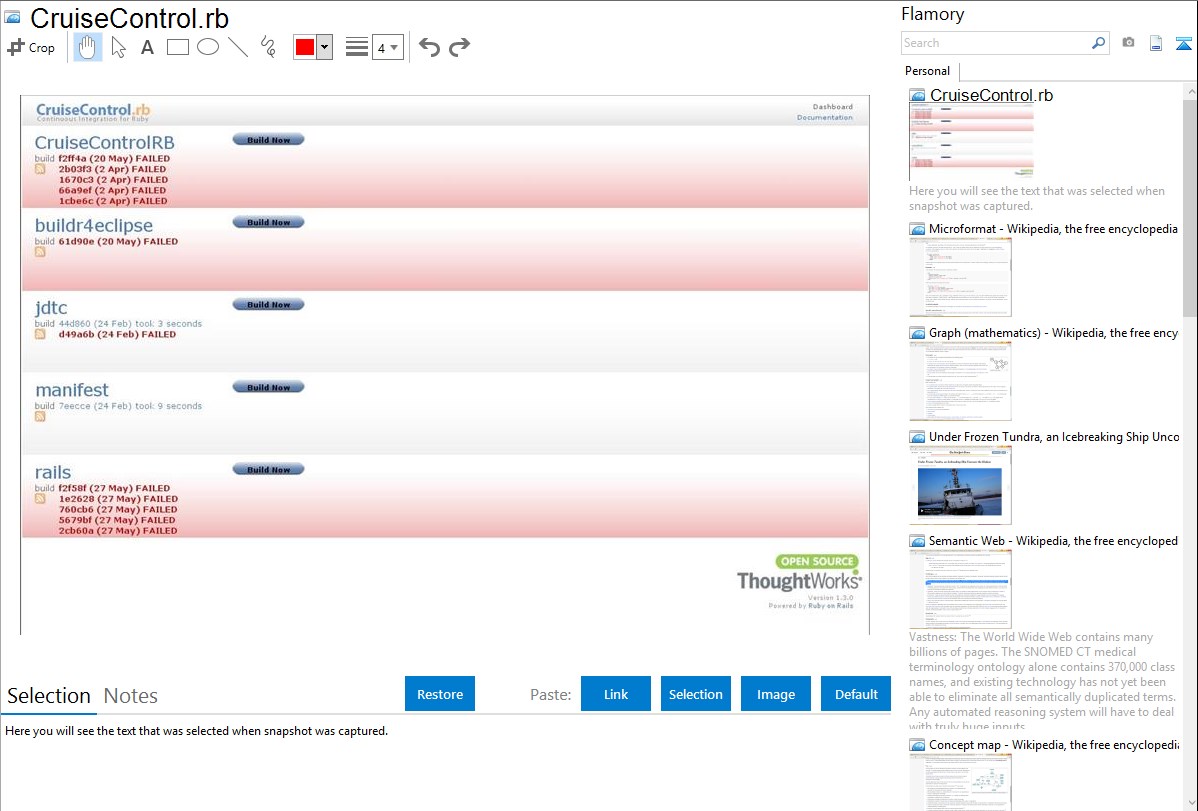The image size is (1198, 811).
Task: Open the line width dropdown showing 4
Action: coord(387,48)
